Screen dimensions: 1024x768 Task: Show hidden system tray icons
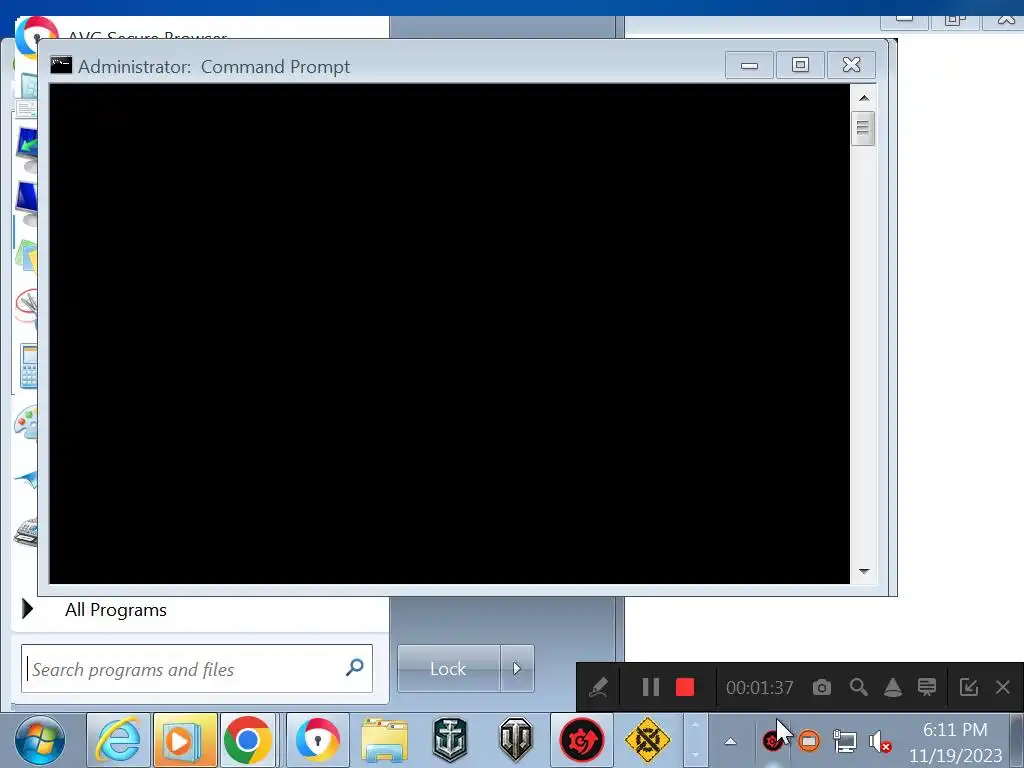point(731,741)
